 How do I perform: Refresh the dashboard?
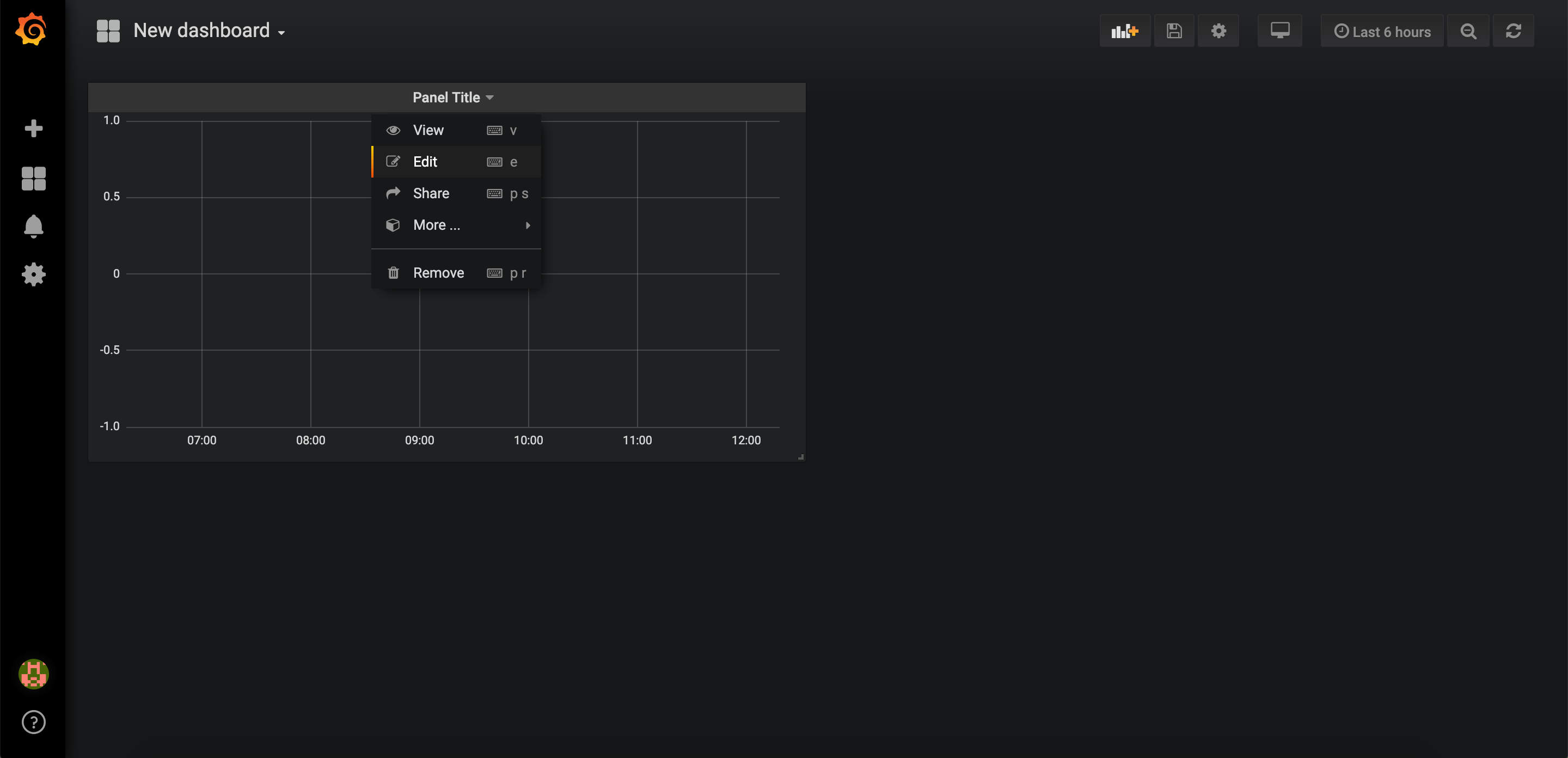coord(1513,31)
